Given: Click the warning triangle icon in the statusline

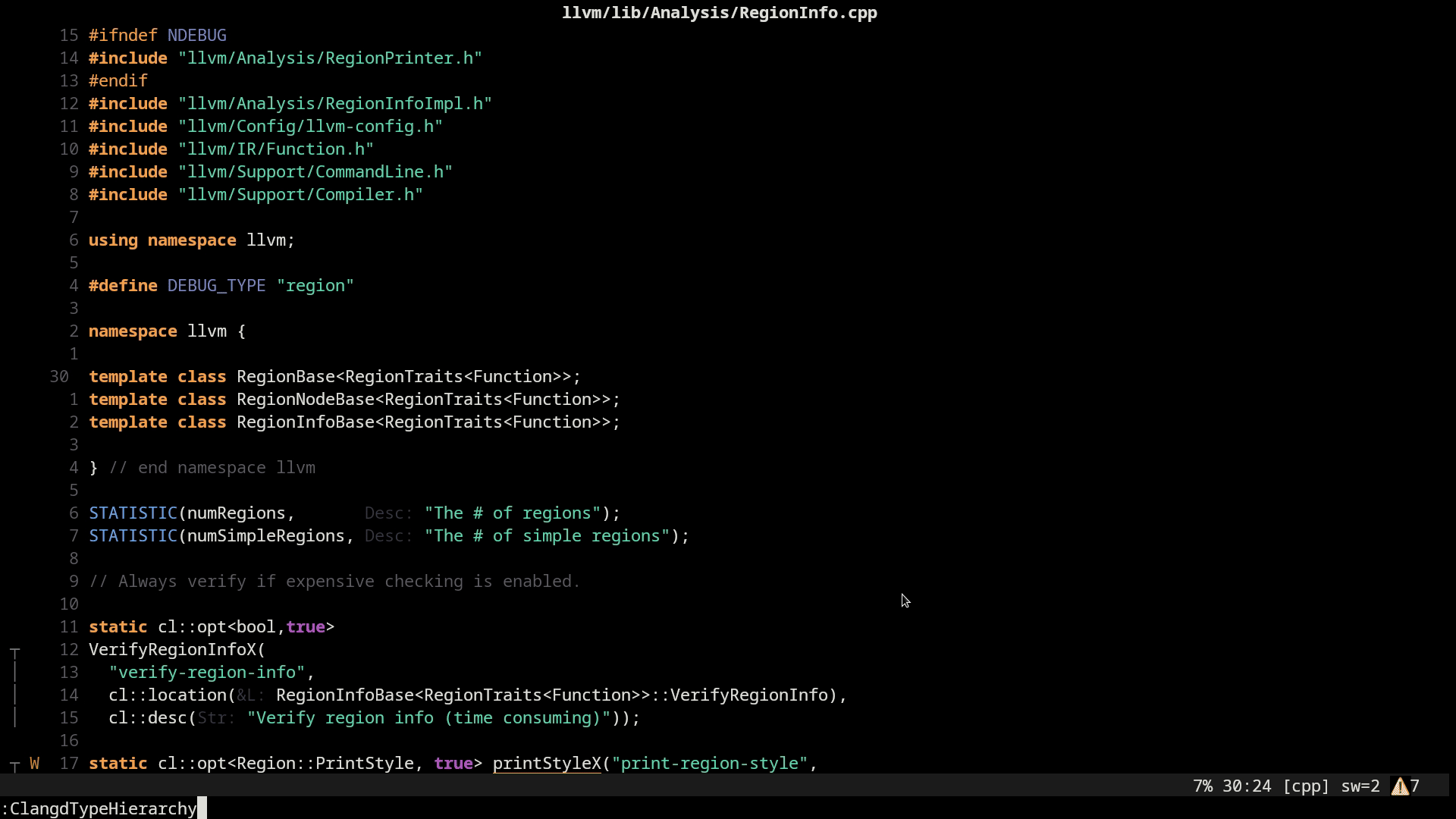Looking at the screenshot, I should pyautogui.click(x=1399, y=786).
